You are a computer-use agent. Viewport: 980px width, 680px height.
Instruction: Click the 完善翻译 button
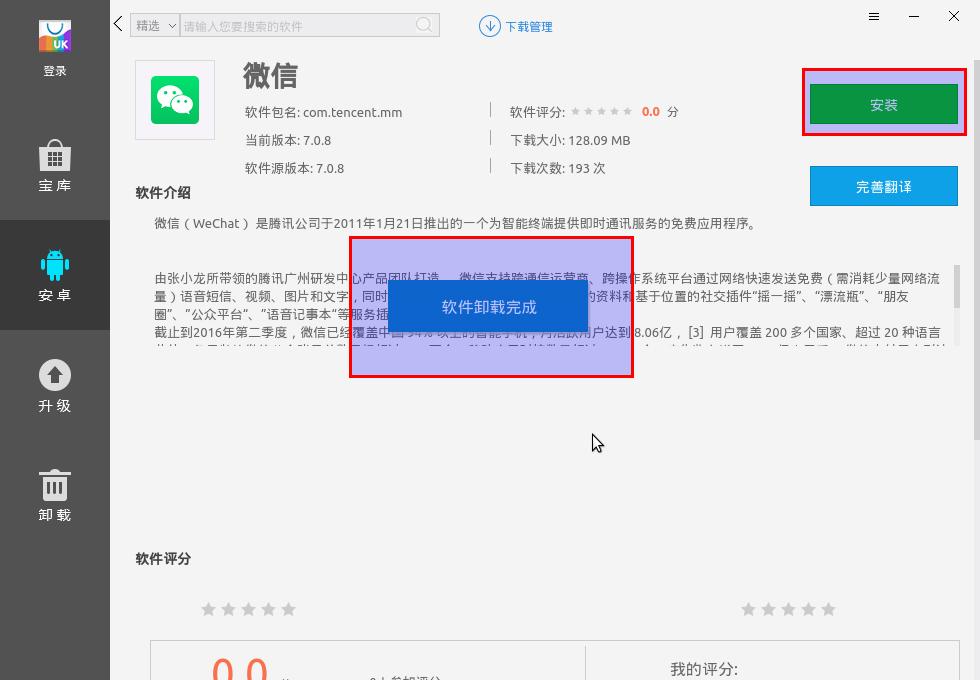tap(884, 186)
